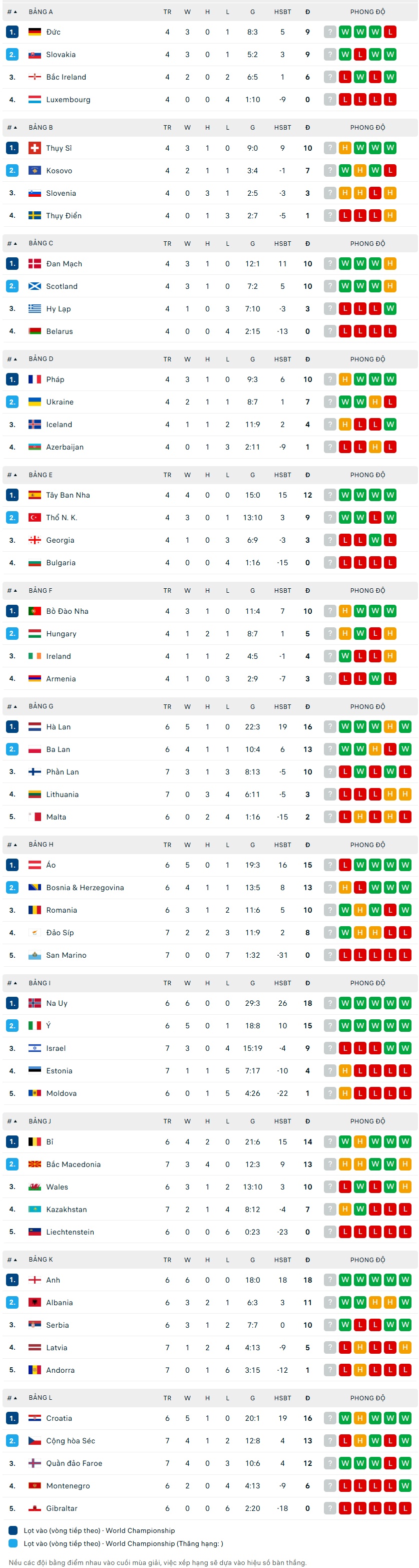Click the Kazakhstan flag icon

[35, 1210]
